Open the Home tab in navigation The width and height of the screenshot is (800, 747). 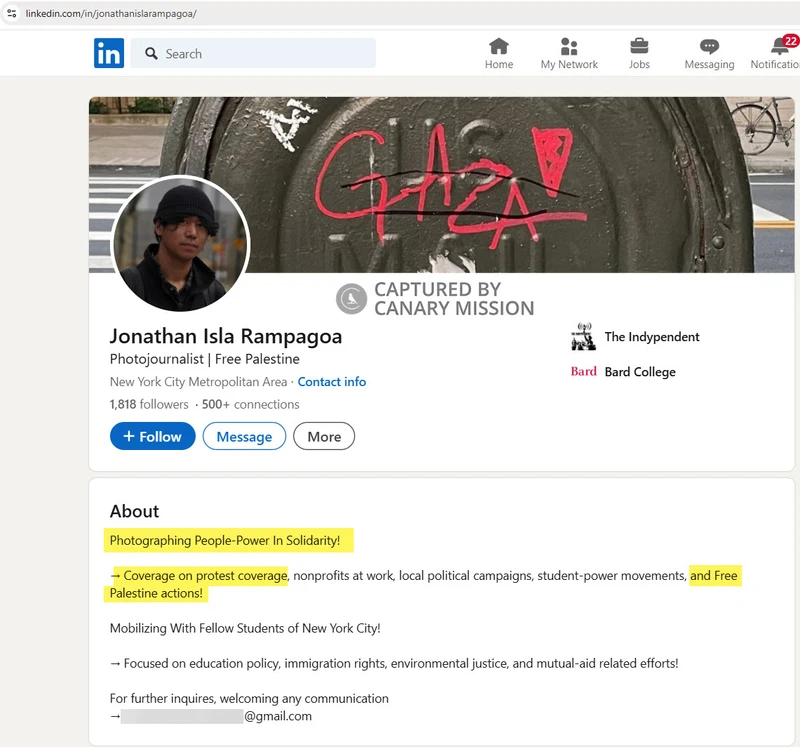coord(498,54)
